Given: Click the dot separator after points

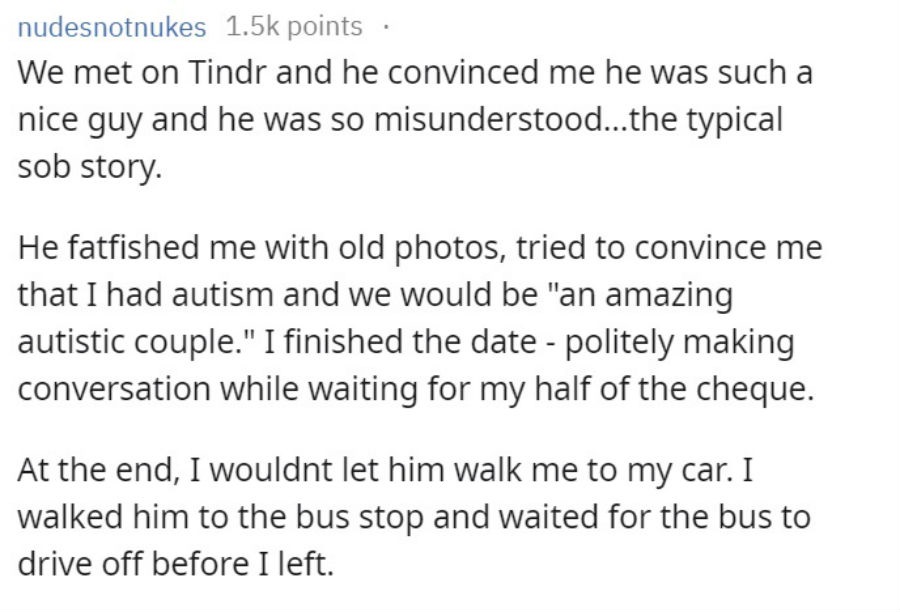Looking at the screenshot, I should coord(386,27).
